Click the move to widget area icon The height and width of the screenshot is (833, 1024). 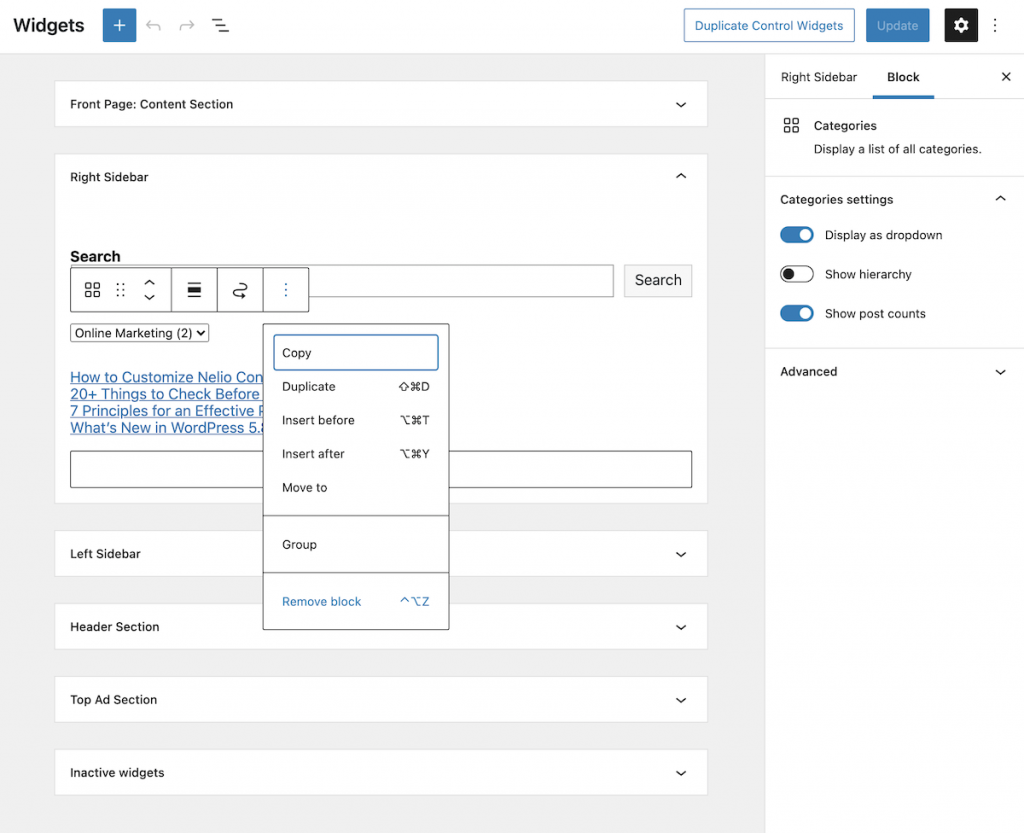coord(240,290)
